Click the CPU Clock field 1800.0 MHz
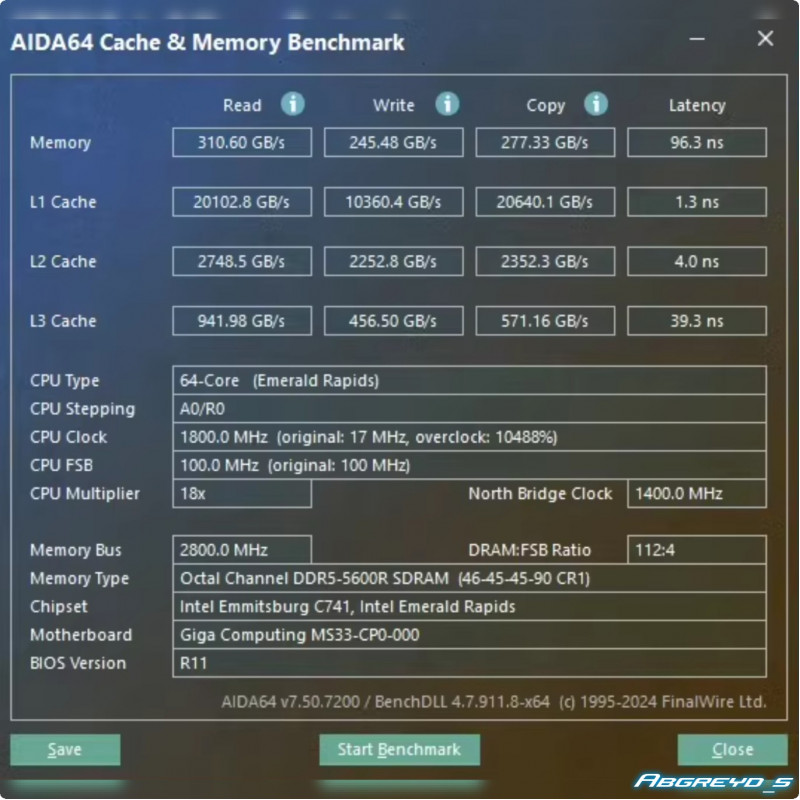 [469, 437]
